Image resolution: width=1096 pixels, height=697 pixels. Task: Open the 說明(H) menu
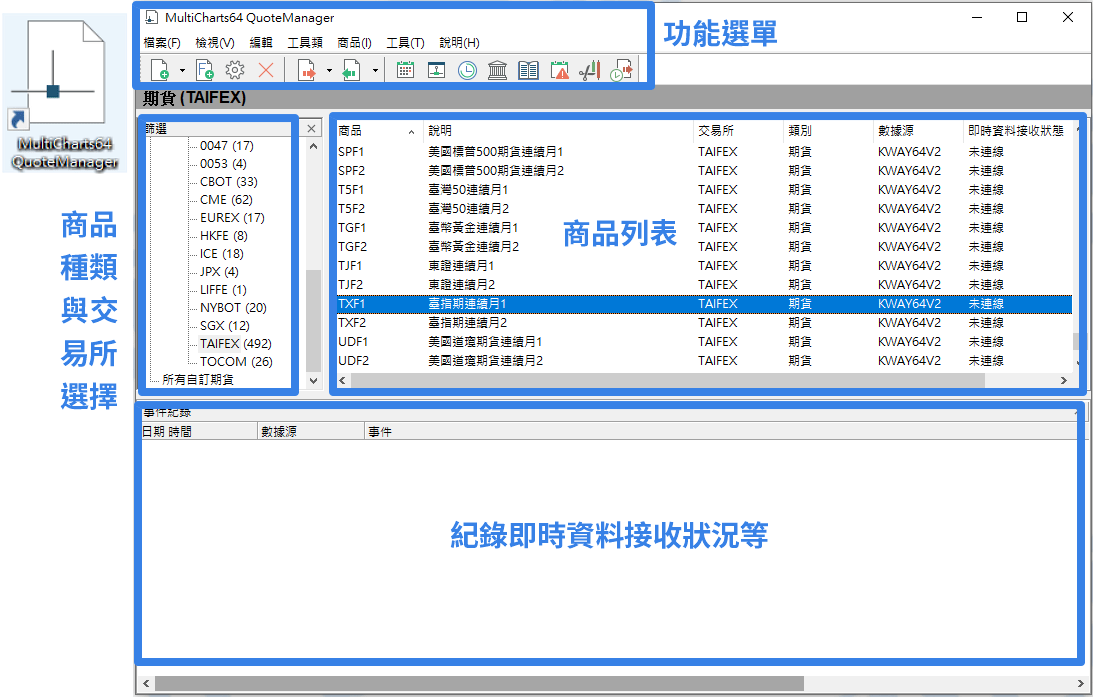[x=459, y=43]
